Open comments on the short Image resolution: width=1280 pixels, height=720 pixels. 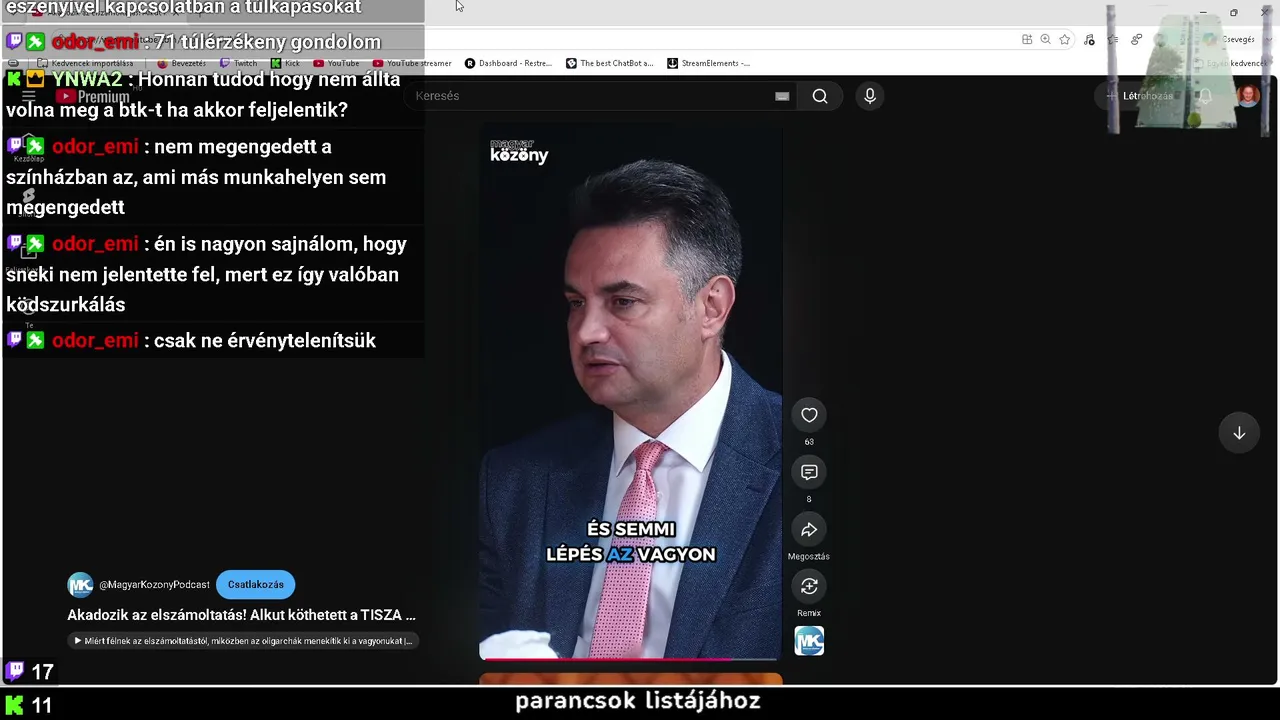[809, 472]
